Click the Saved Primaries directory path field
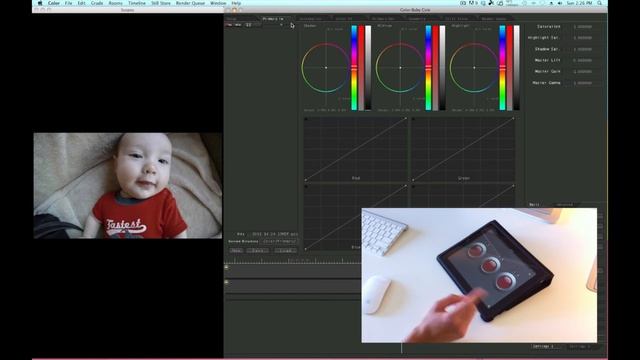 [279, 242]
